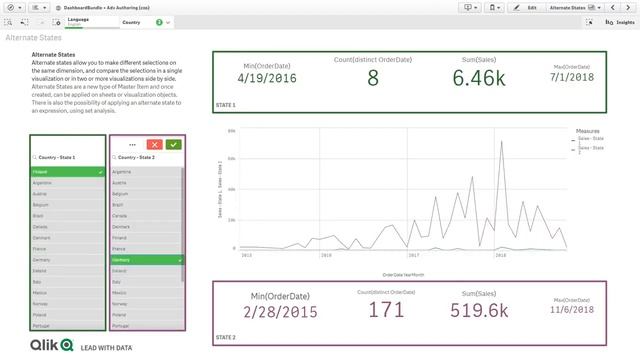Click State 2 Min(OrderDate) value 2/28/2015
Viewport: 640px width, 360px height.
280,312
